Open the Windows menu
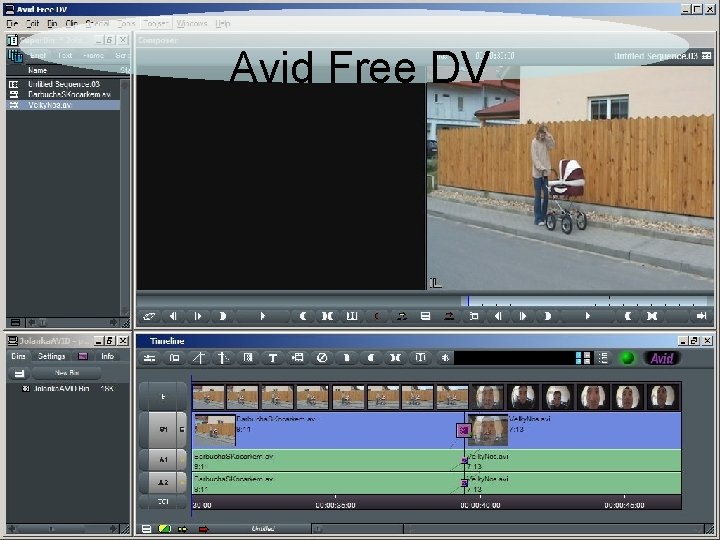720x540 pixels. click(192, 23)
